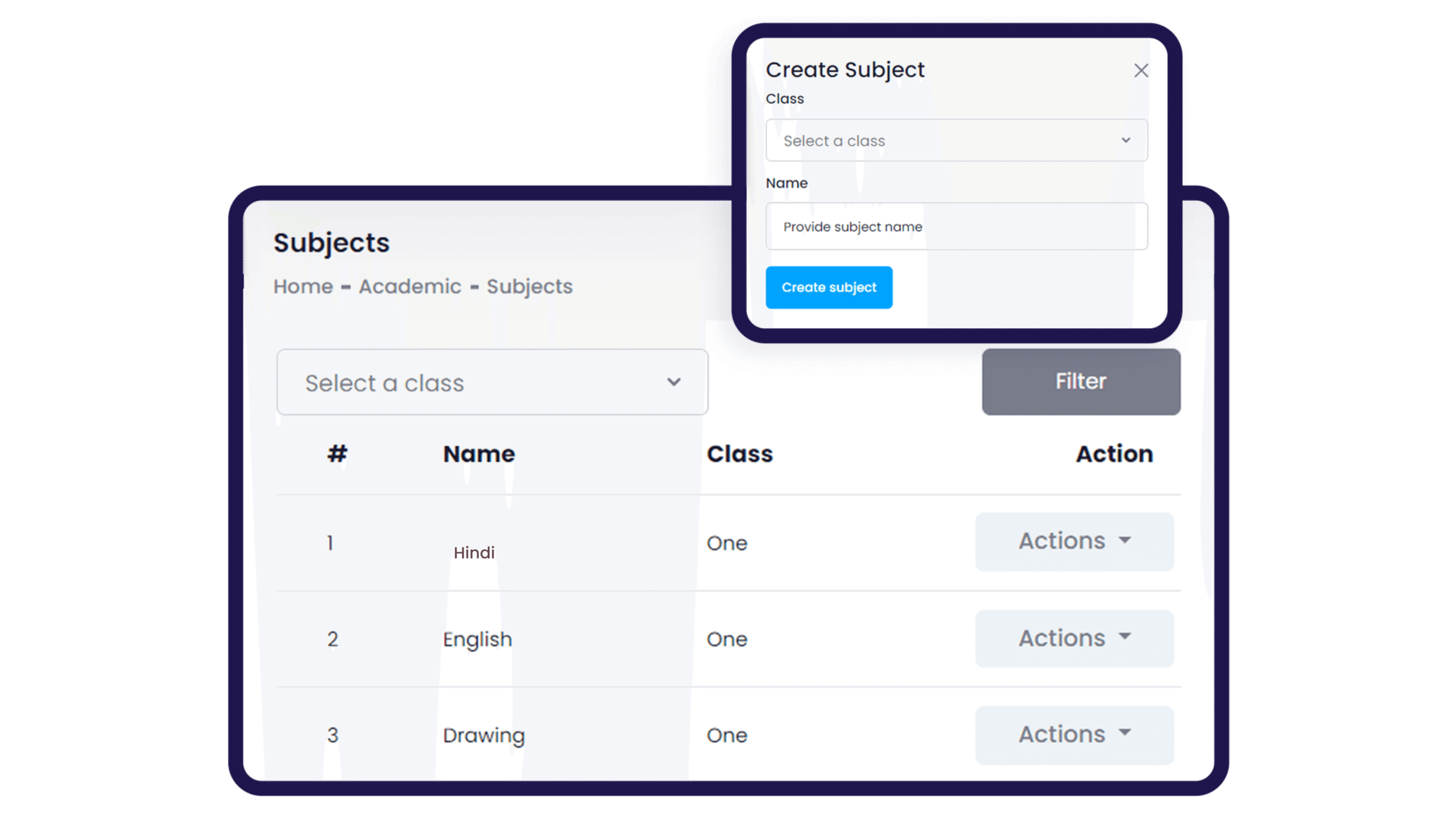The image size is (1456, 819).
Task: Click the # column header
Action: (x=337, y=454)
